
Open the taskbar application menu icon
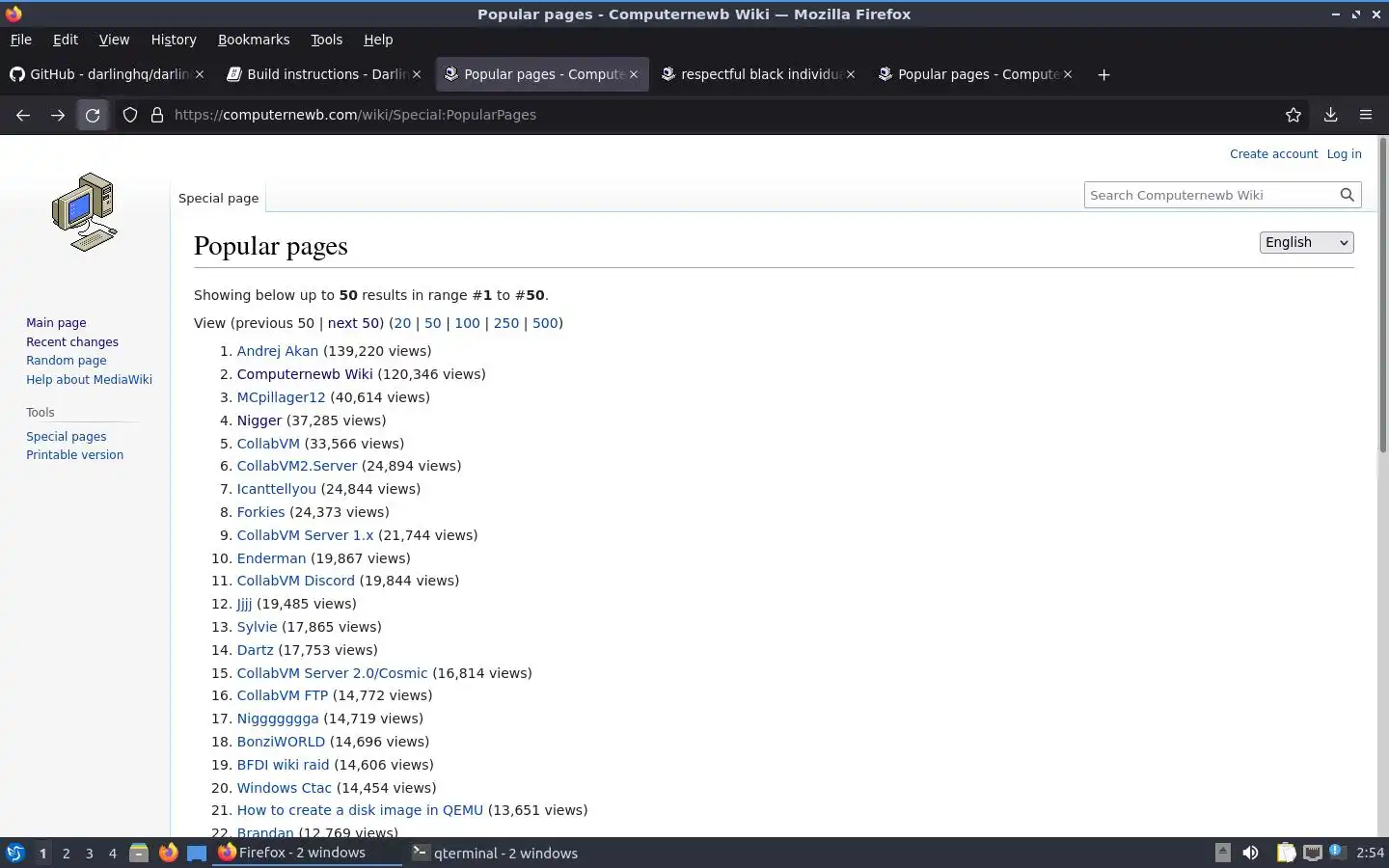15,853
